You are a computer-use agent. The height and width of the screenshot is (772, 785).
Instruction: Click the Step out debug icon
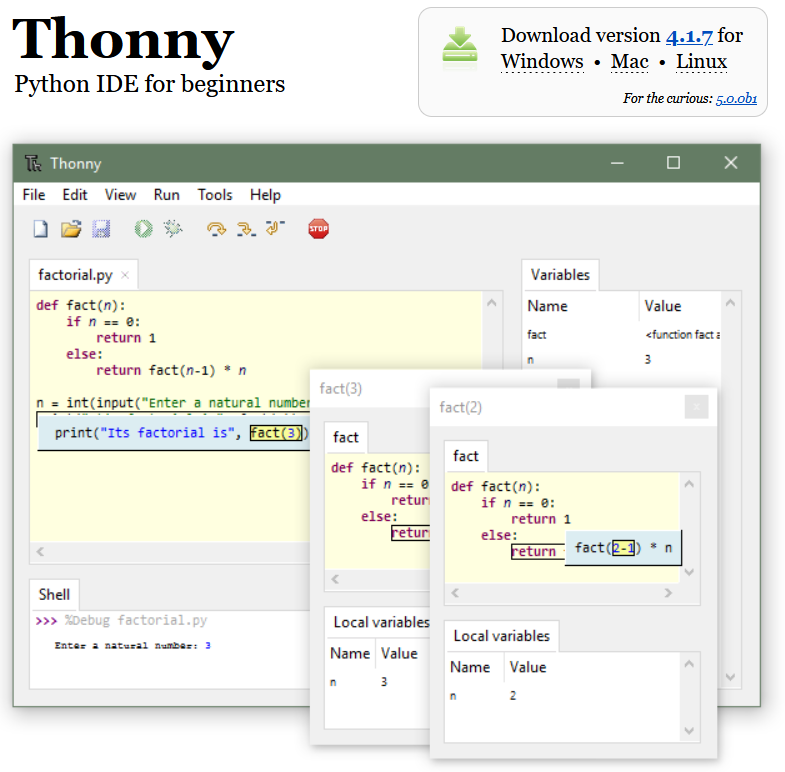click(x=276, y=229)
